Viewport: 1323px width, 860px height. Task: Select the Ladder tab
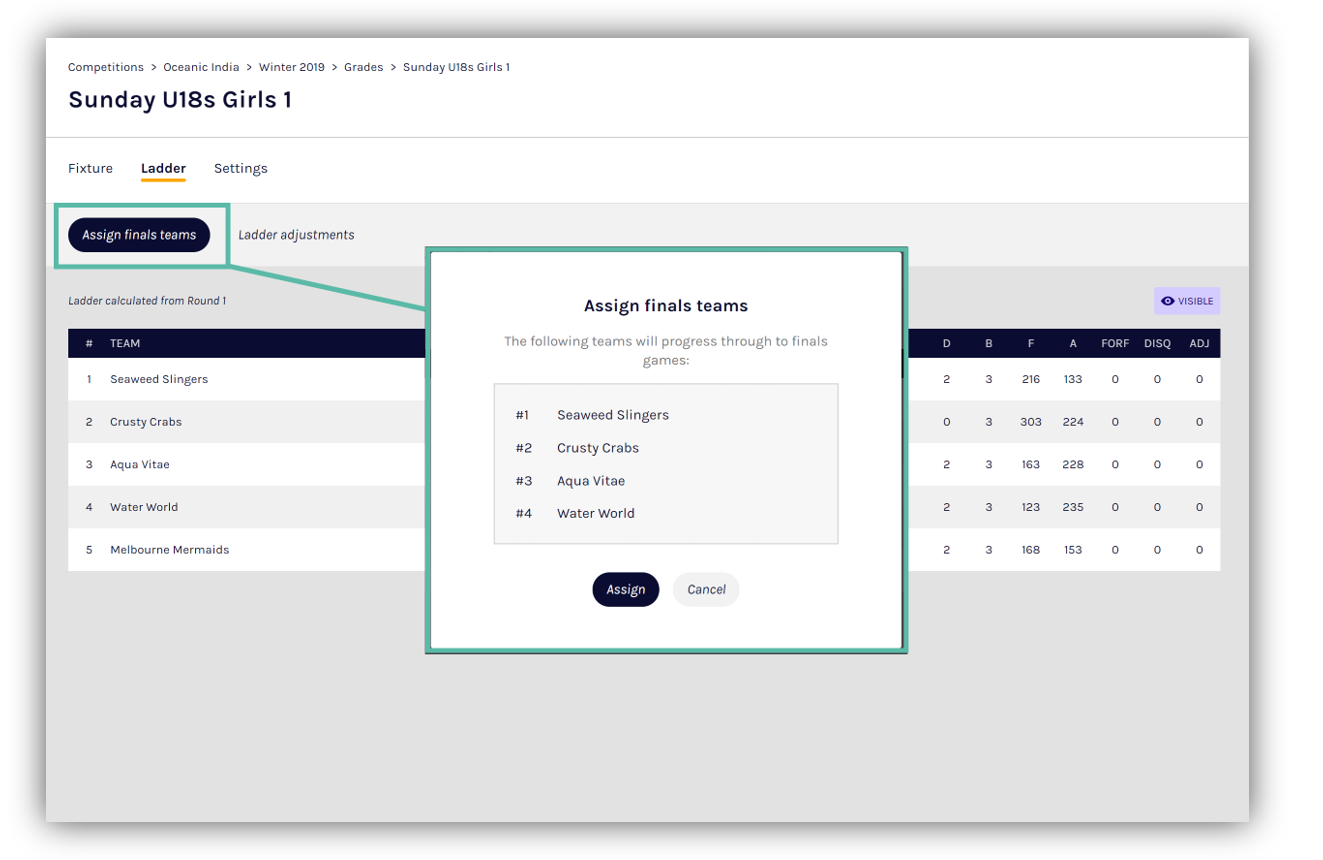163,168
